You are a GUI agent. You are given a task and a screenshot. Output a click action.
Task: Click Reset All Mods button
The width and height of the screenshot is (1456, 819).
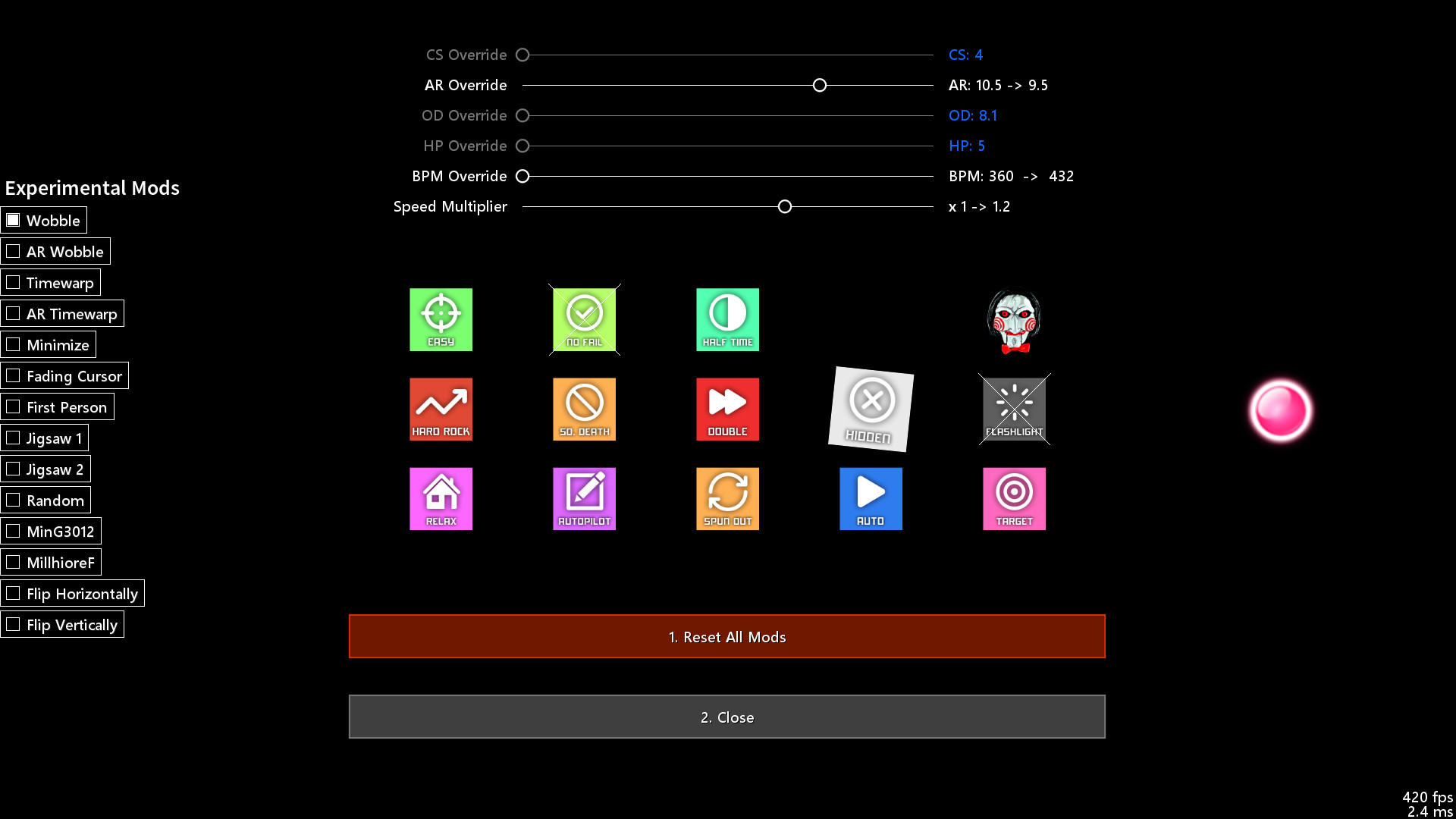coord(727,636)
